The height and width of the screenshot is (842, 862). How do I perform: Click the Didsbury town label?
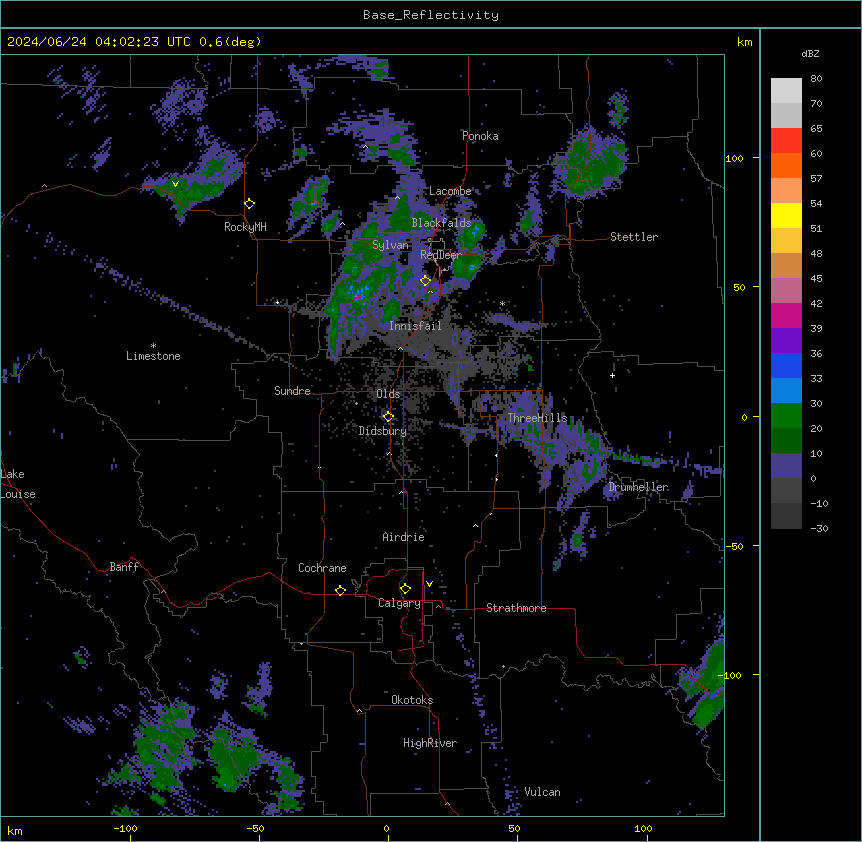pyautogui.click(x=383, y=431)
